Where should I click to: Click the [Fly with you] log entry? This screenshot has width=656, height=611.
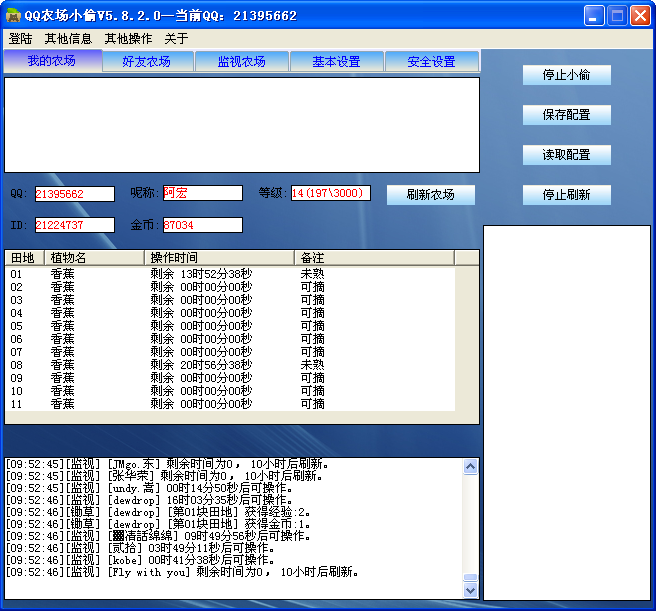(182, 572)
